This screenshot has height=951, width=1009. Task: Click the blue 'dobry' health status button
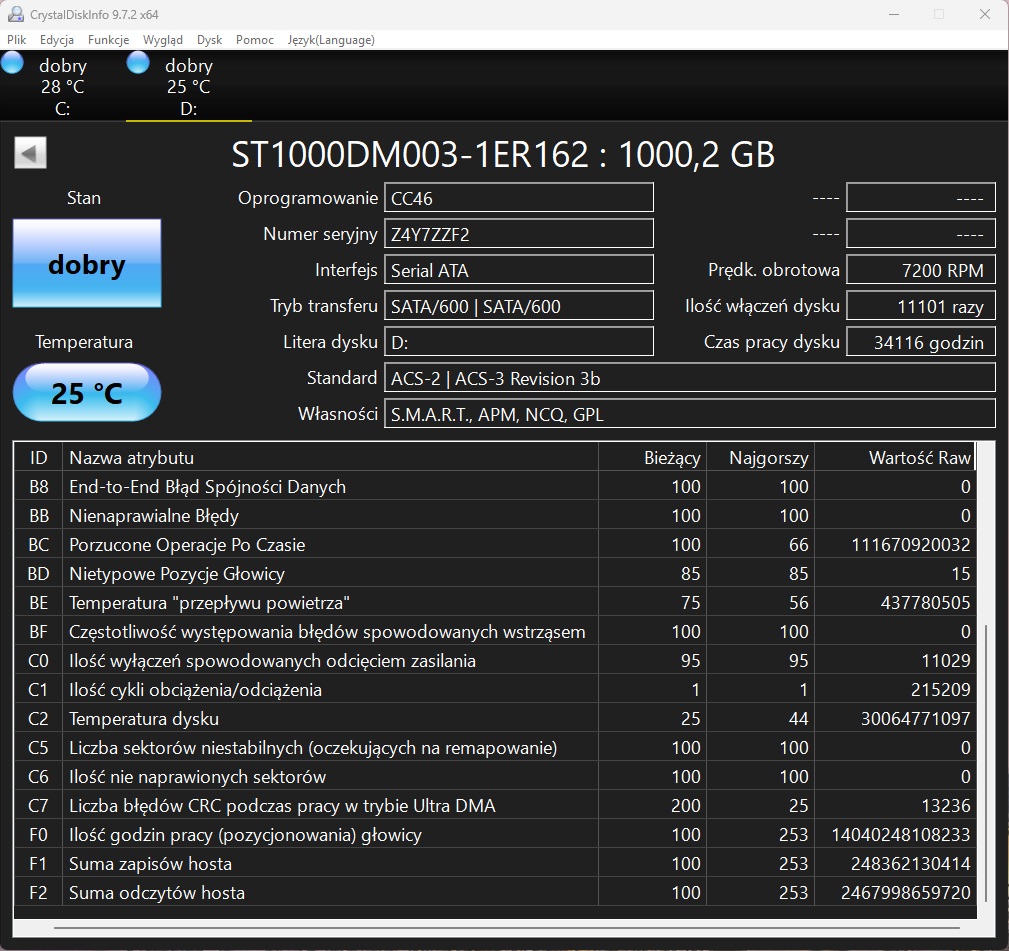[87, 264]
